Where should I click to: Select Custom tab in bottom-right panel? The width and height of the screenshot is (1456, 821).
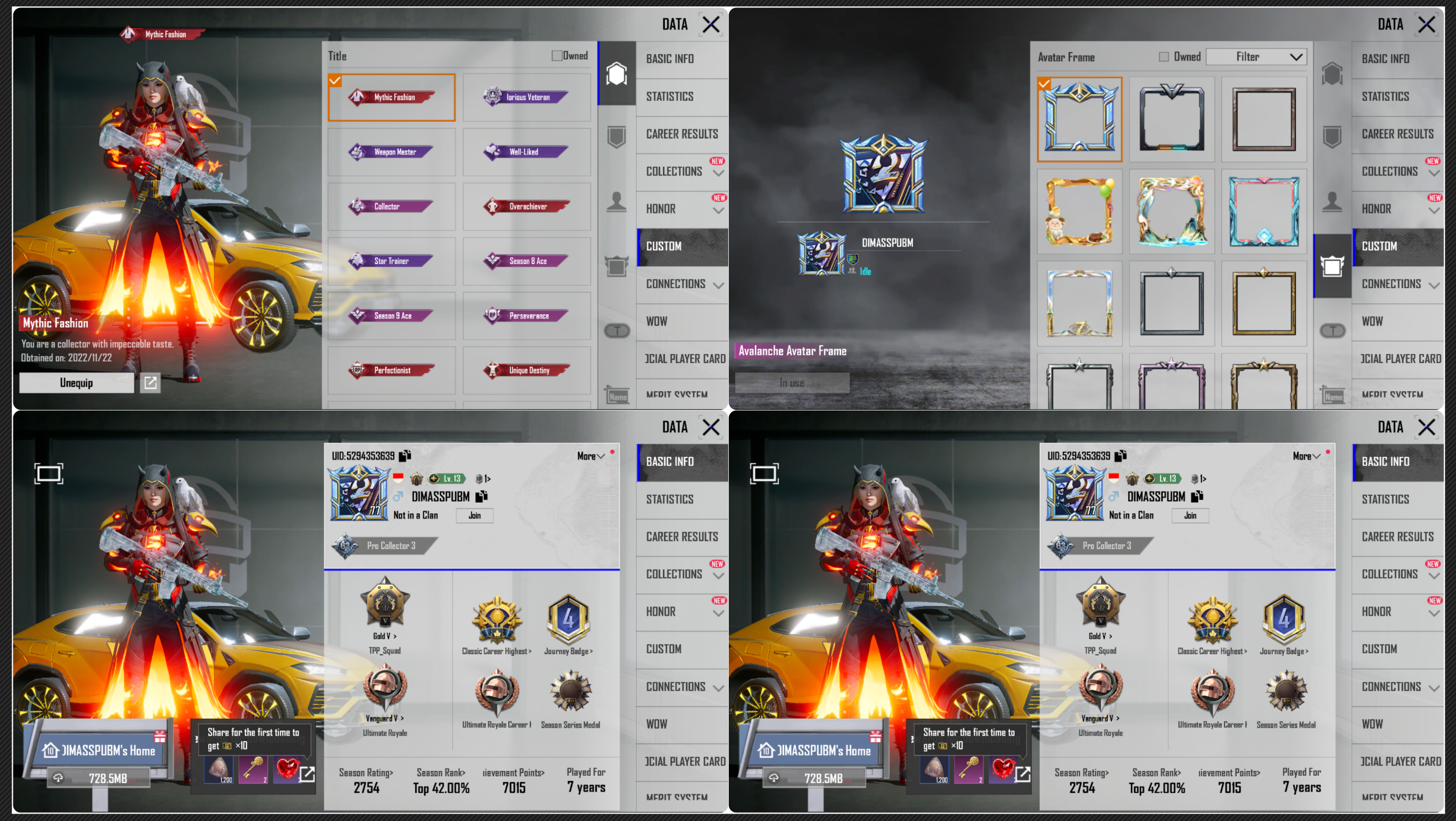pyautogui.click(x=1398, y=649)
